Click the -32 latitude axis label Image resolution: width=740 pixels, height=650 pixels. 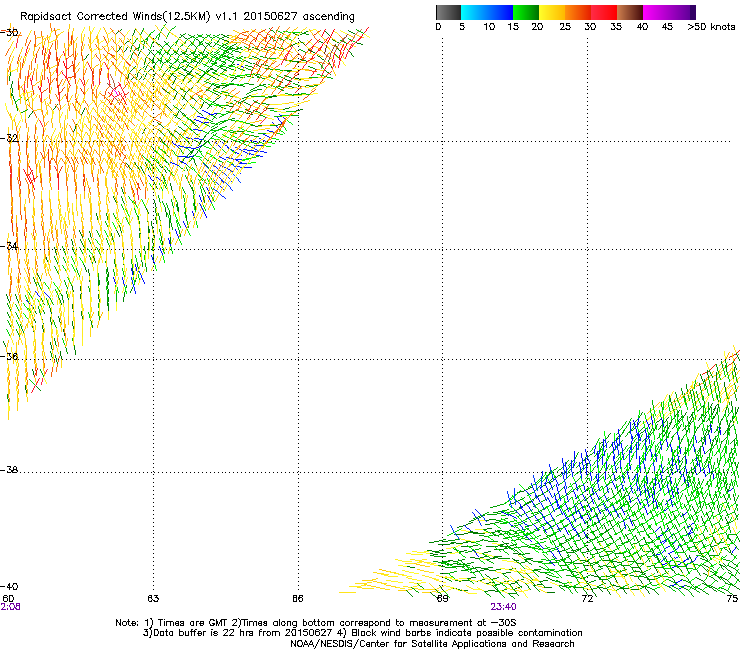9,138
